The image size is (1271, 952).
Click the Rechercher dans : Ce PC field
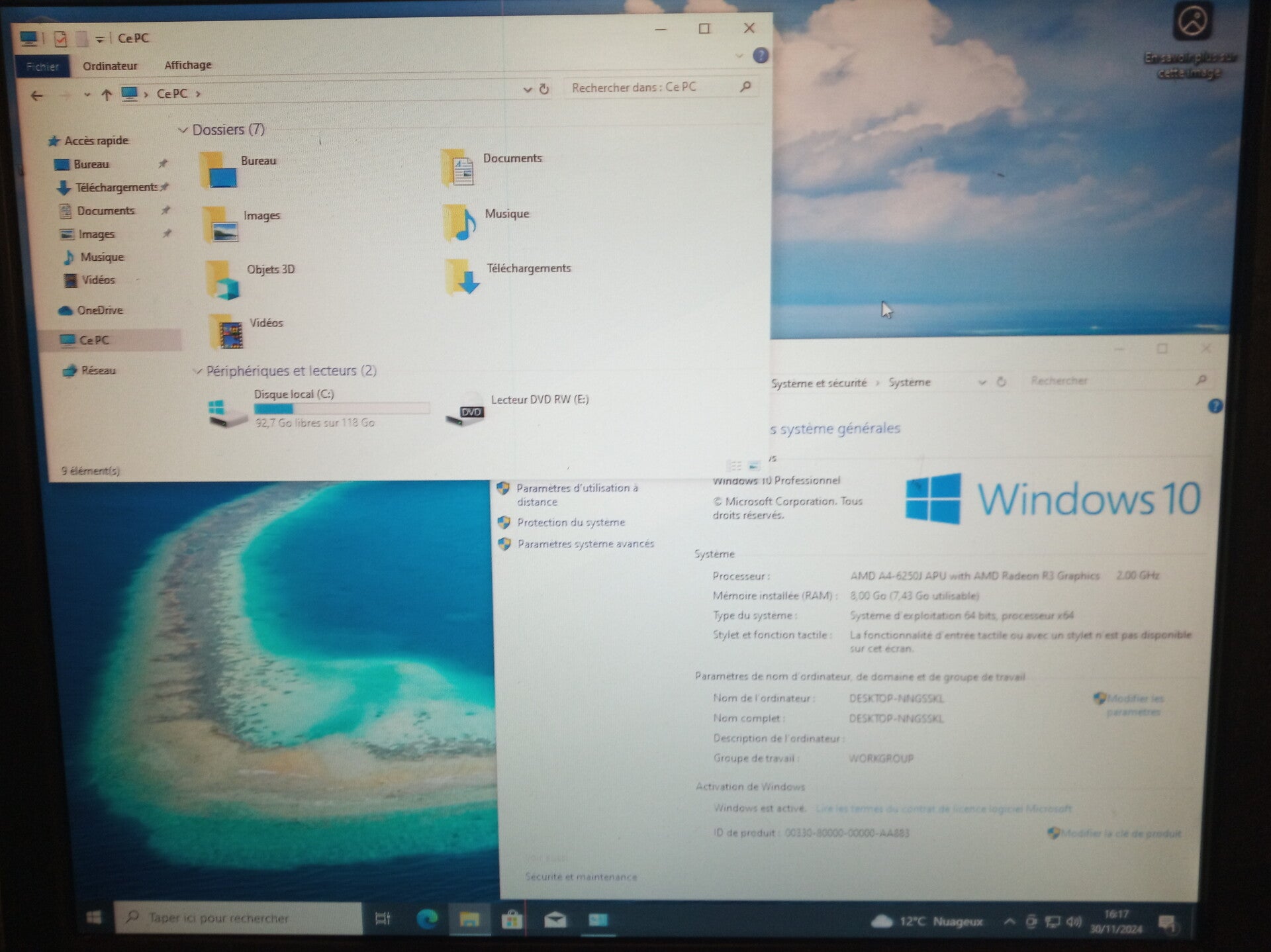point(652,87)
